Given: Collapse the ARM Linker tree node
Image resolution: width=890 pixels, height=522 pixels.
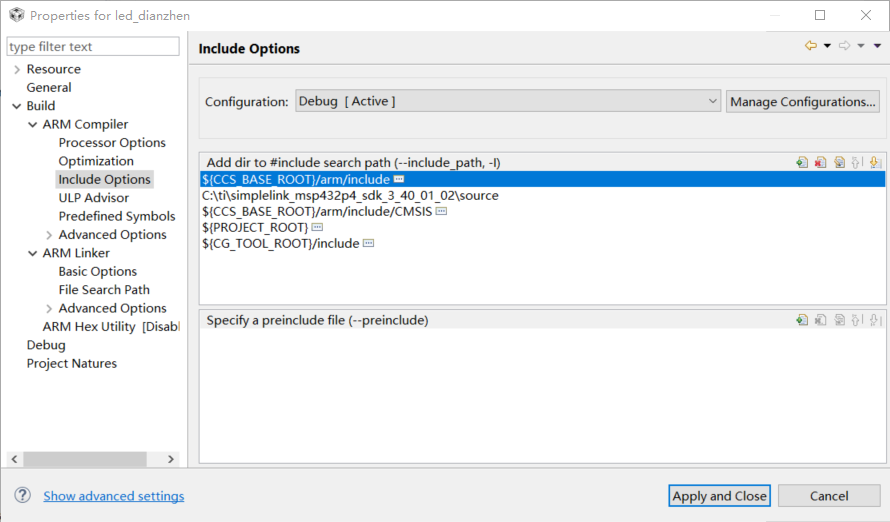Looking at the screenshot, I should coord(33,253).
